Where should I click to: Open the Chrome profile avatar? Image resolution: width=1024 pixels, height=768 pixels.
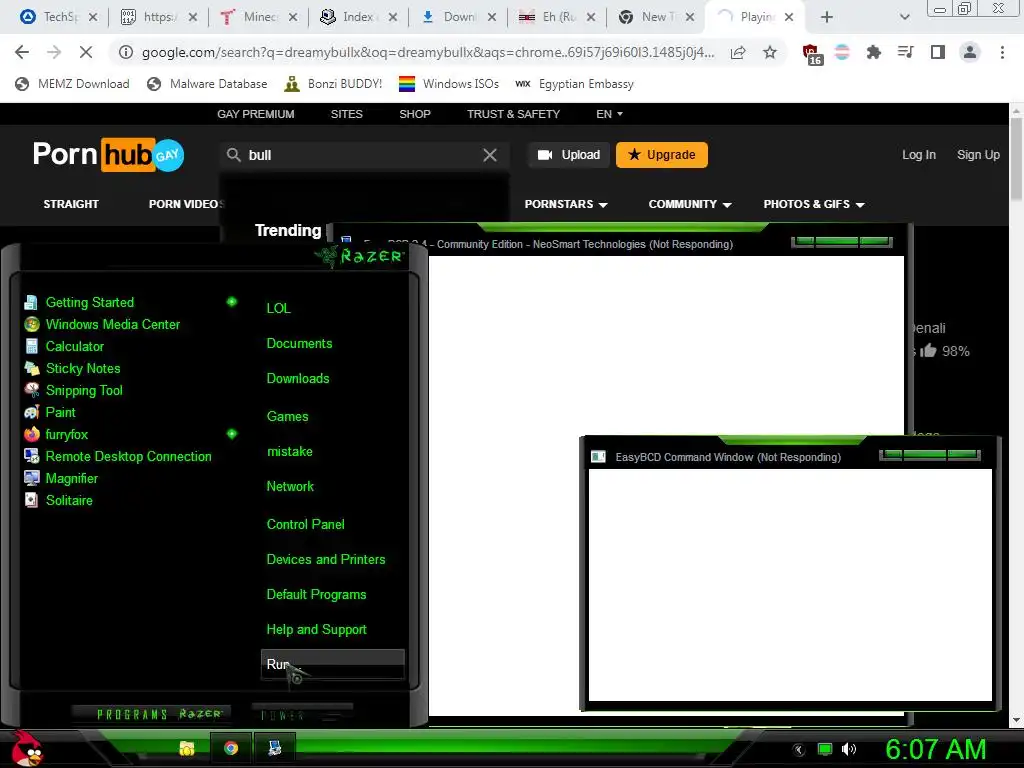point(970,52)
